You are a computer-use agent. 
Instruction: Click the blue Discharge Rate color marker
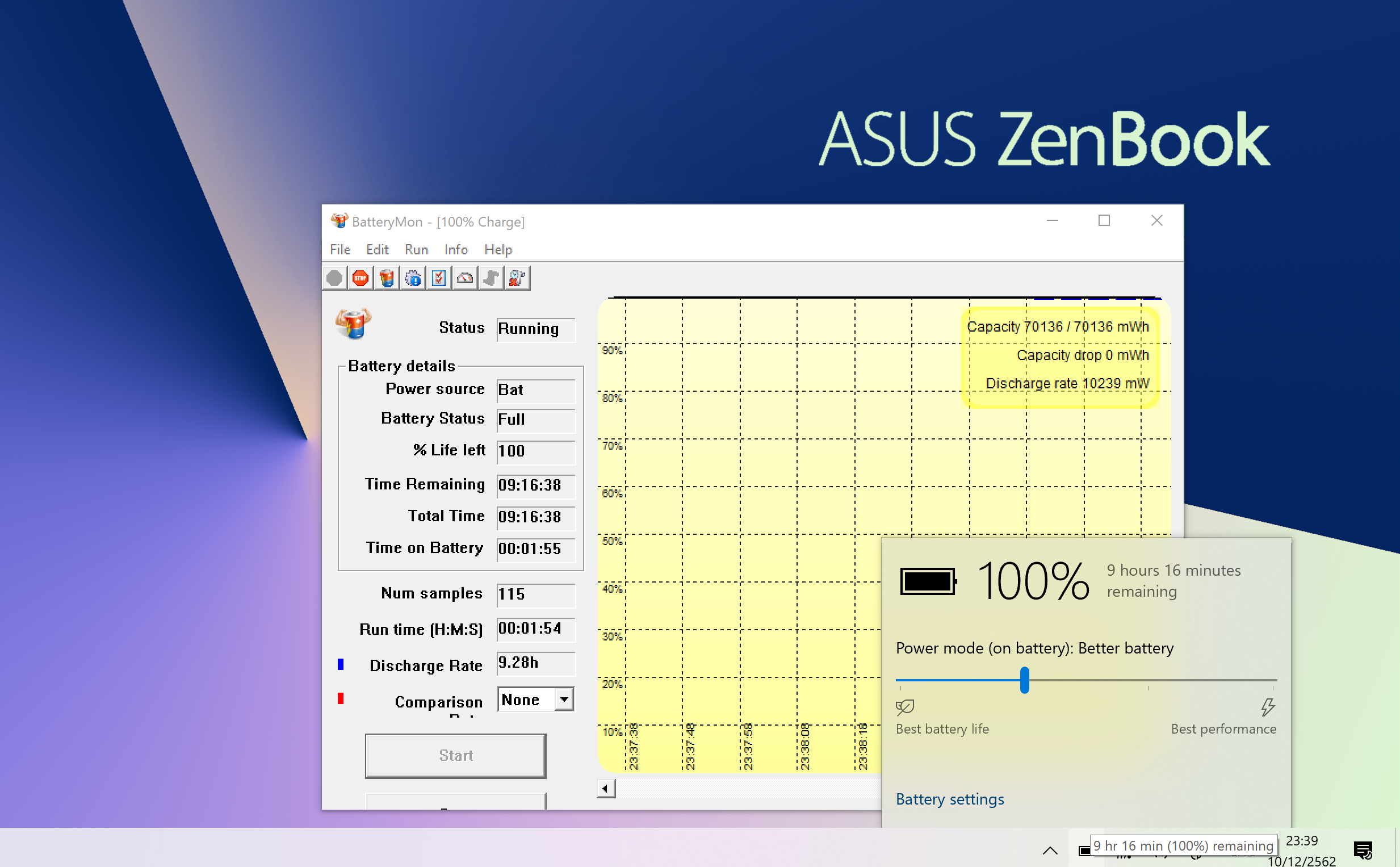pos(341,664)
